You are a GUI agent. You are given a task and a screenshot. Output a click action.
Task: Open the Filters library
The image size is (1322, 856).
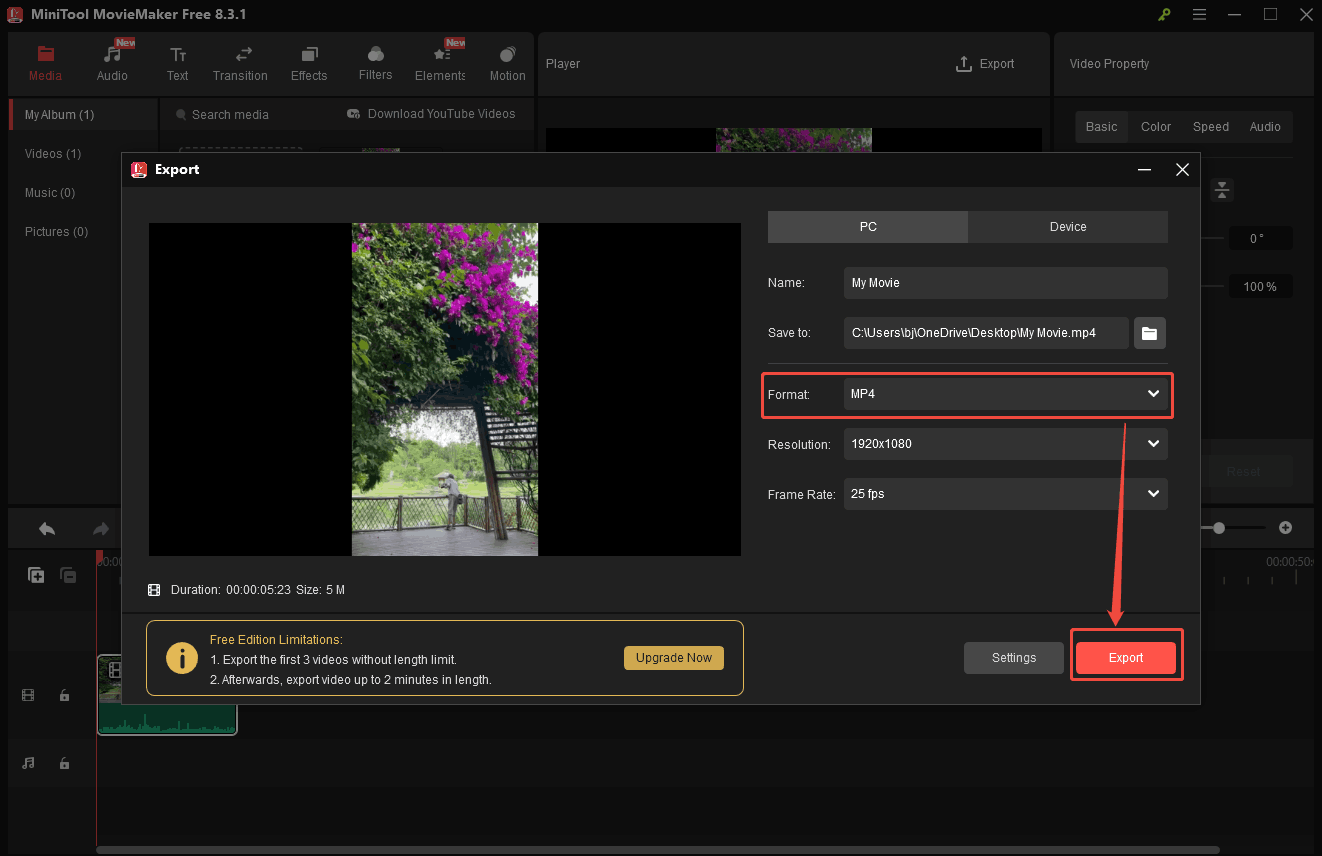(x=375, y=64)
